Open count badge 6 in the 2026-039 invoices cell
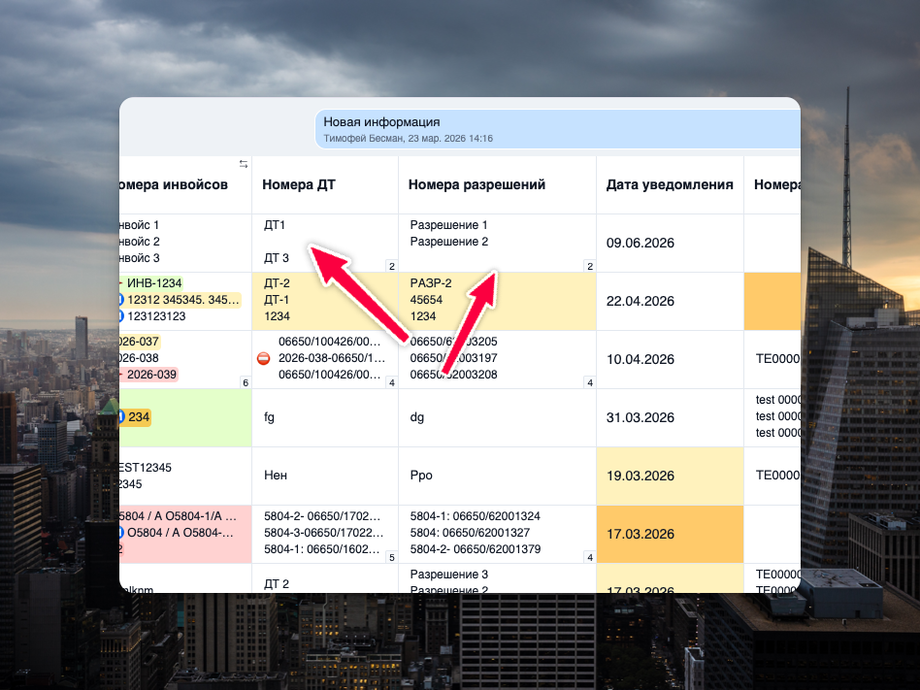 tap(245, 383)
